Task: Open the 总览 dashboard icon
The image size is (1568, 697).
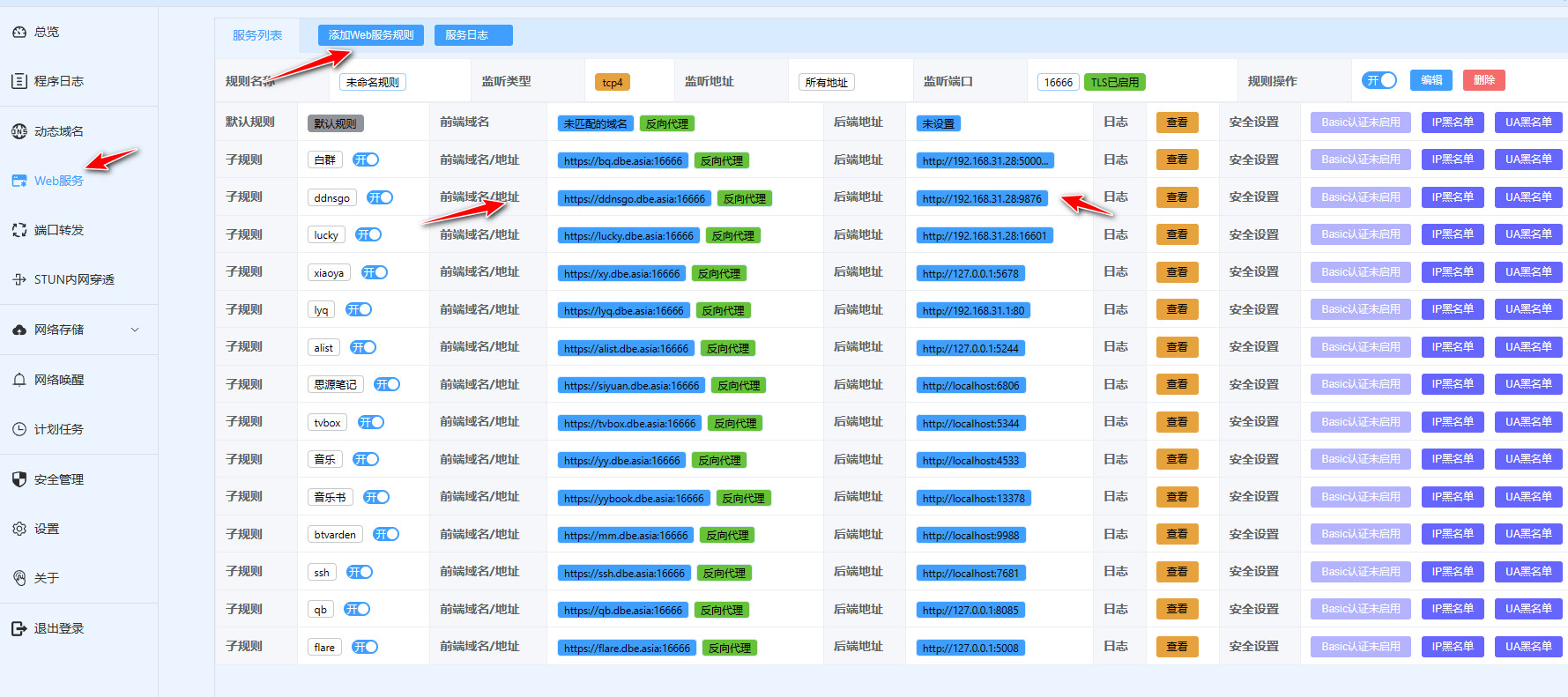Action: click(19, 32)
